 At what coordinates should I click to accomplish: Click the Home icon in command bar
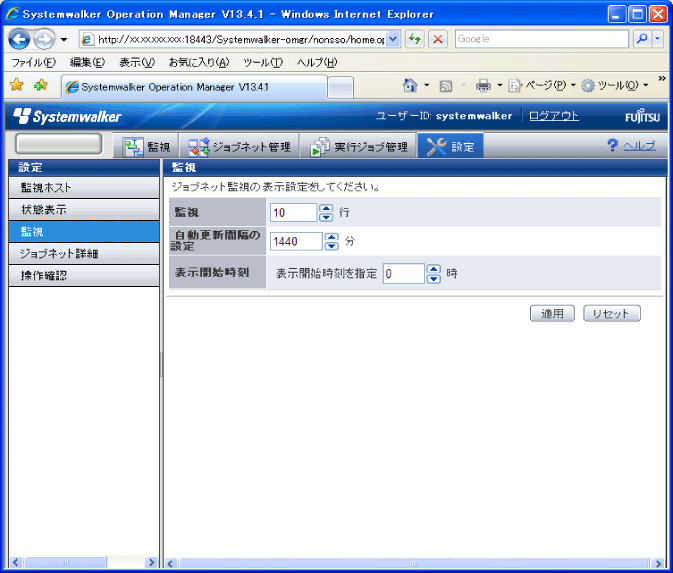[x=410, y=85]
